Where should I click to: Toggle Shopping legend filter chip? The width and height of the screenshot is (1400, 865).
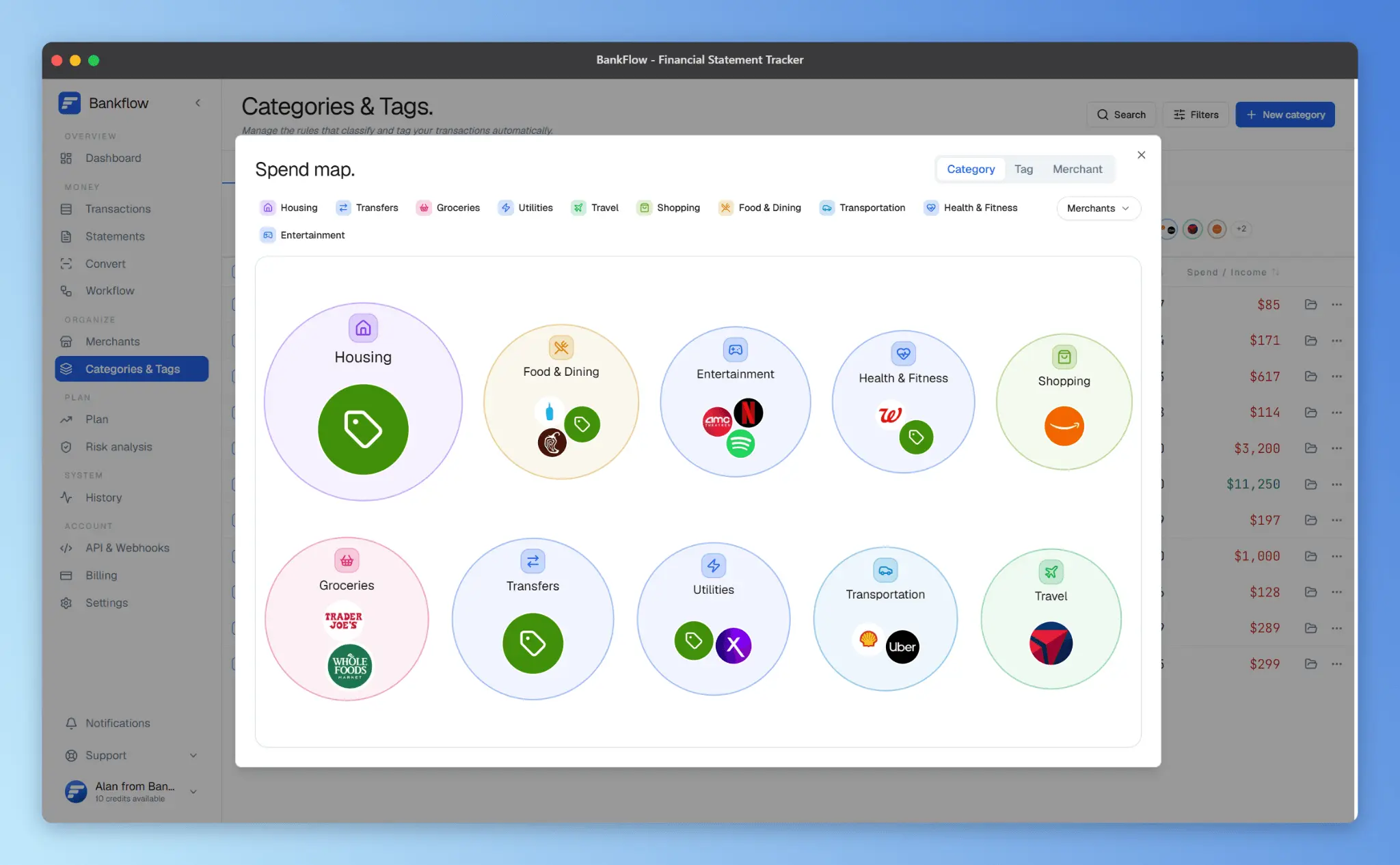pos(669,208)
